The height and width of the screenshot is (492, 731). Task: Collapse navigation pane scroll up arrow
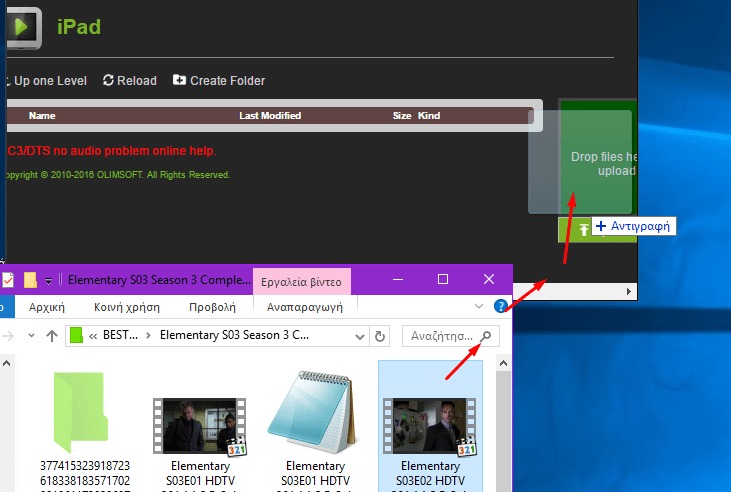[x=6, y=363]
